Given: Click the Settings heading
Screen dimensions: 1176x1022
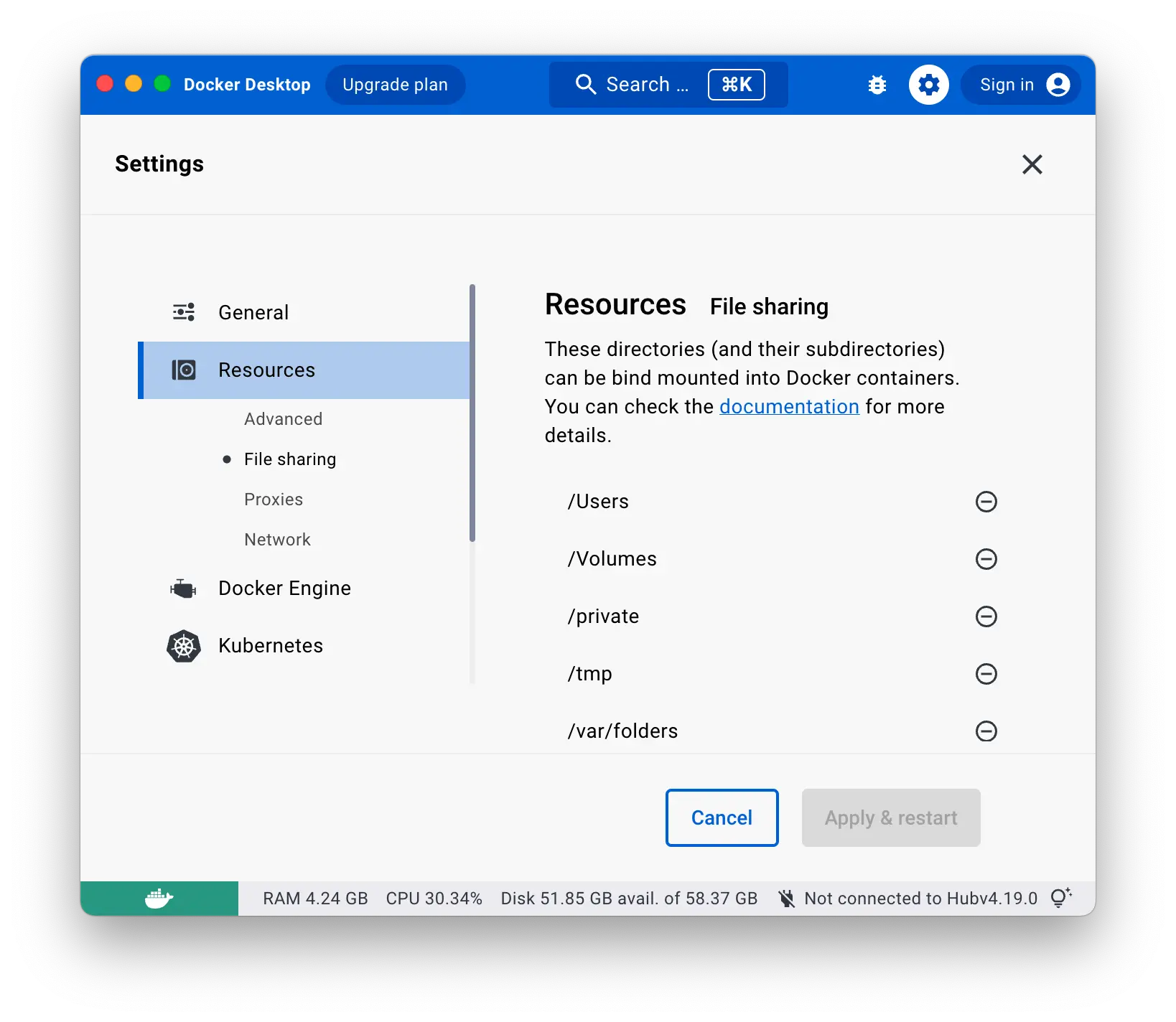Looking at the screenshot, I should 159,164.
